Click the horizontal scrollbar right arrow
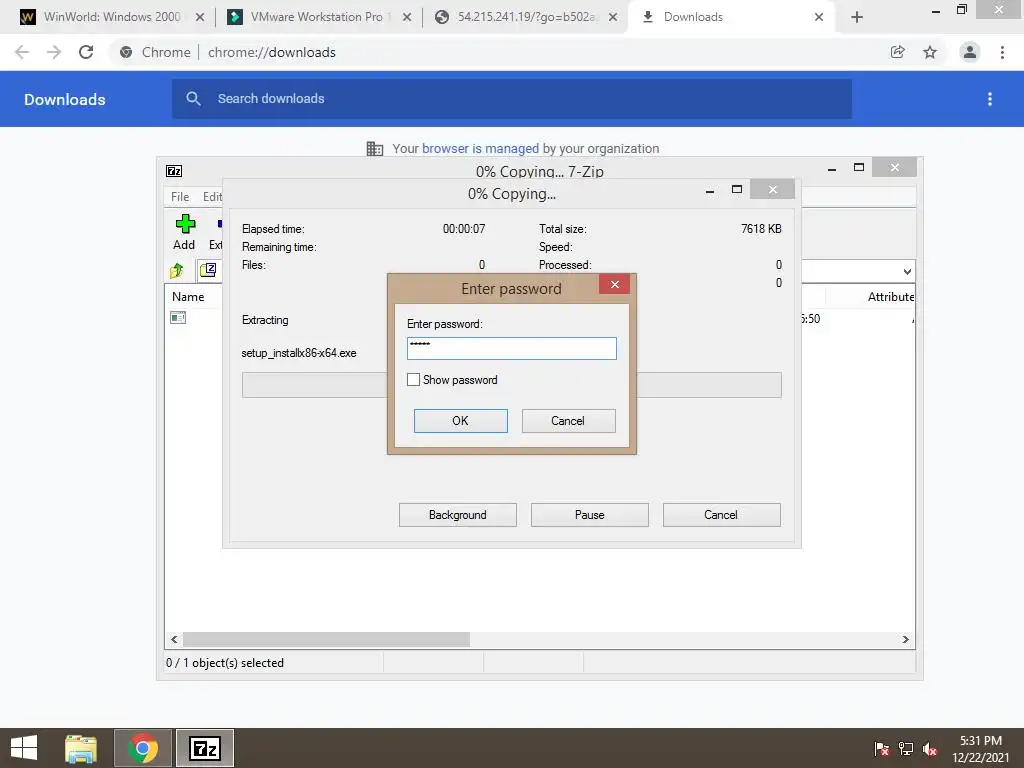This screenshot has height=768, width=1024. point(906,639)
